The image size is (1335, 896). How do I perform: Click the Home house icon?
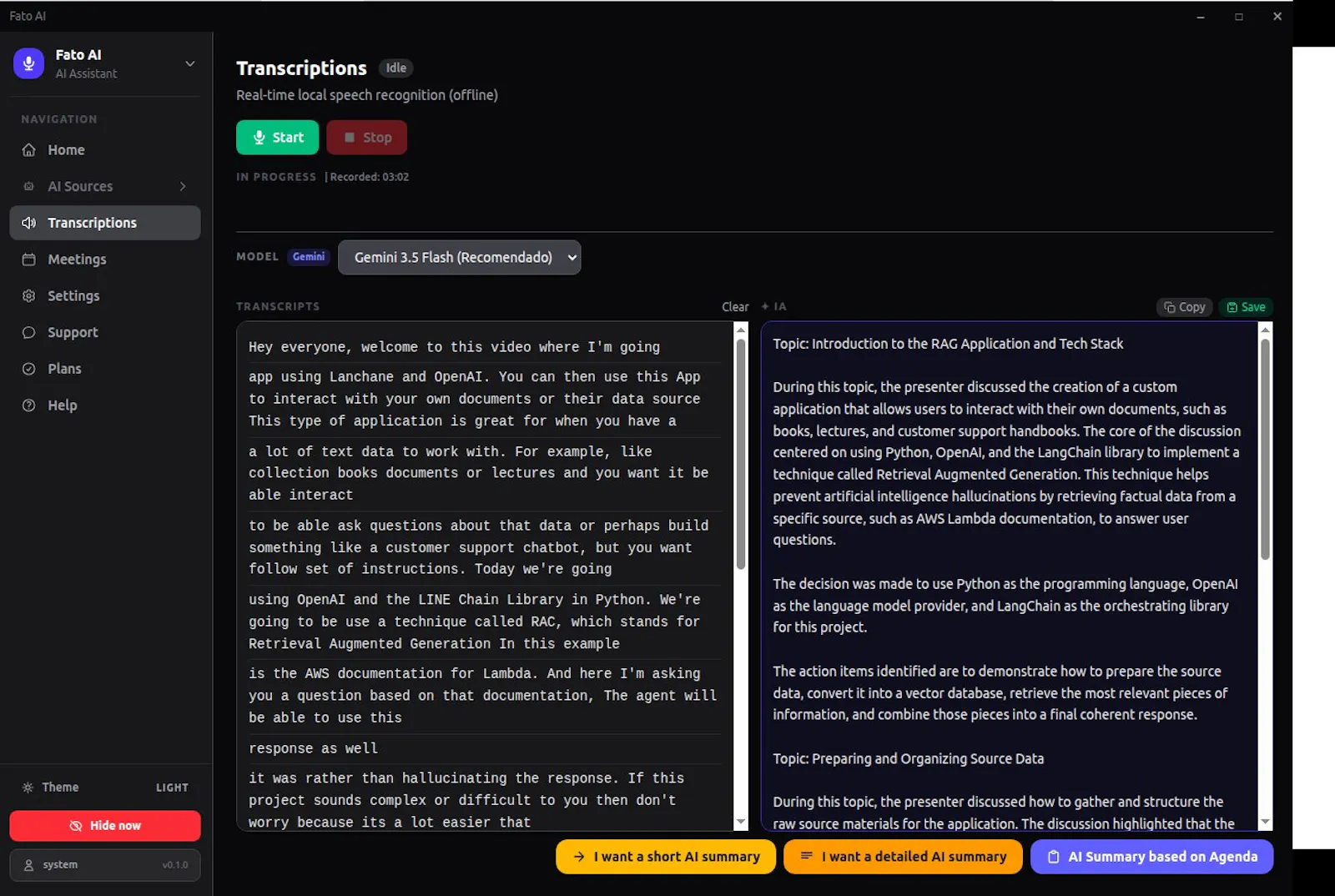click(29, 150)
